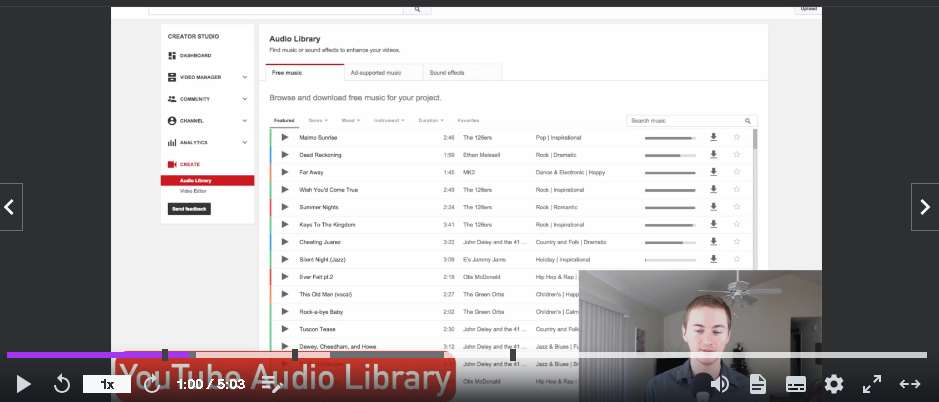Play the Keys To The Kingdom preview
This screenshot has height=402, width=939.
(x=285, y=224)
